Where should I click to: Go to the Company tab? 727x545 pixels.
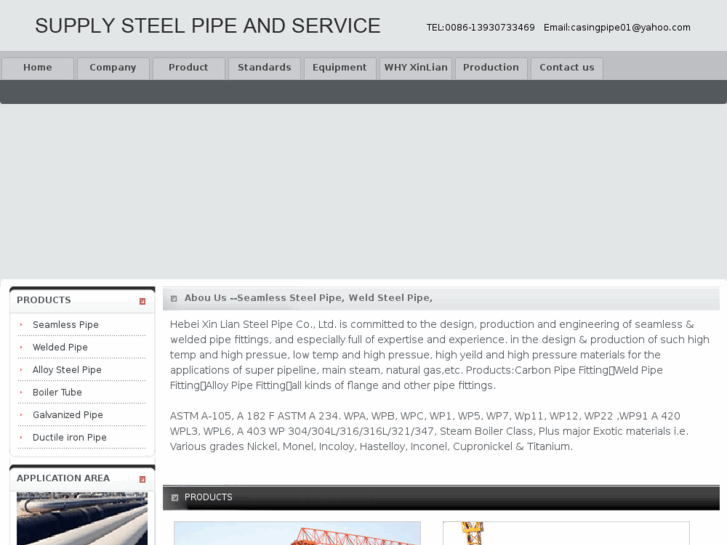click(x=113, y=68)
